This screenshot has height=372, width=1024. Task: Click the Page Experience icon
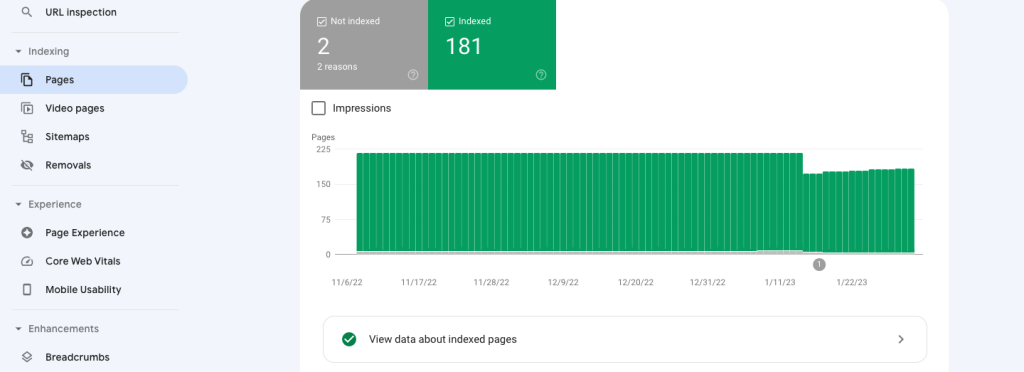[27, 232]
